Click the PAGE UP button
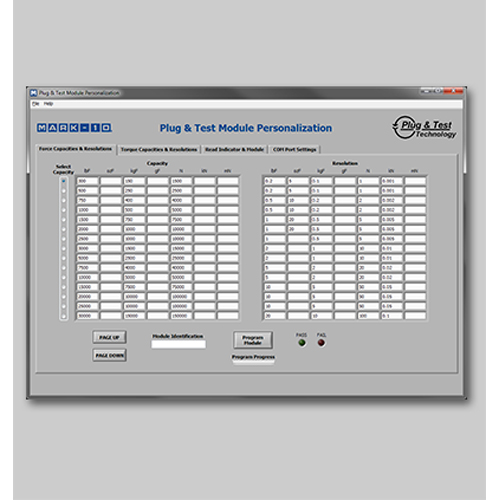The image size is (500, 500). point(109,337)
